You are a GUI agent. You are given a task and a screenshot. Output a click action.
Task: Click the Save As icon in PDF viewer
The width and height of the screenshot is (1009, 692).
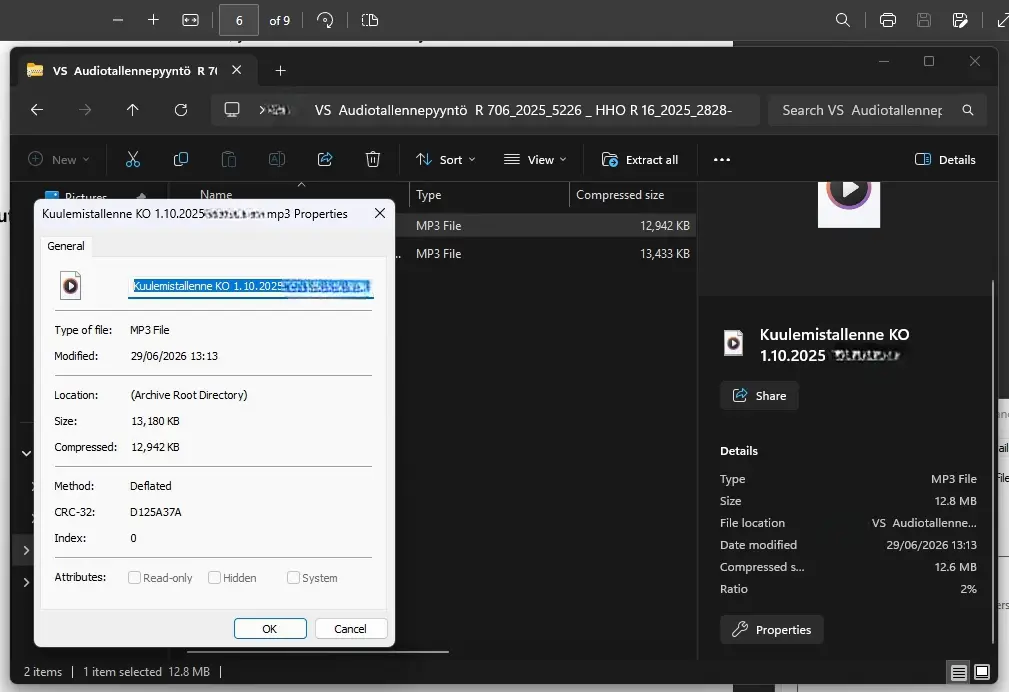(x=959, y=21)
